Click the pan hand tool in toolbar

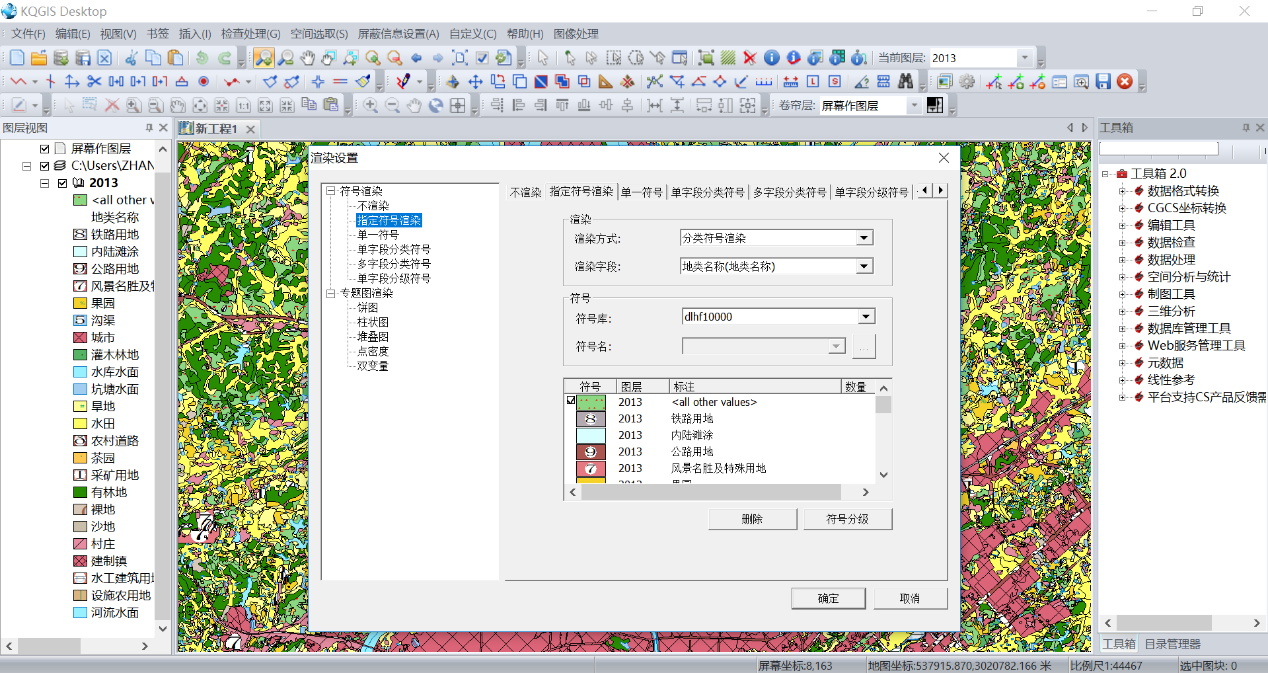coord(308,58)
